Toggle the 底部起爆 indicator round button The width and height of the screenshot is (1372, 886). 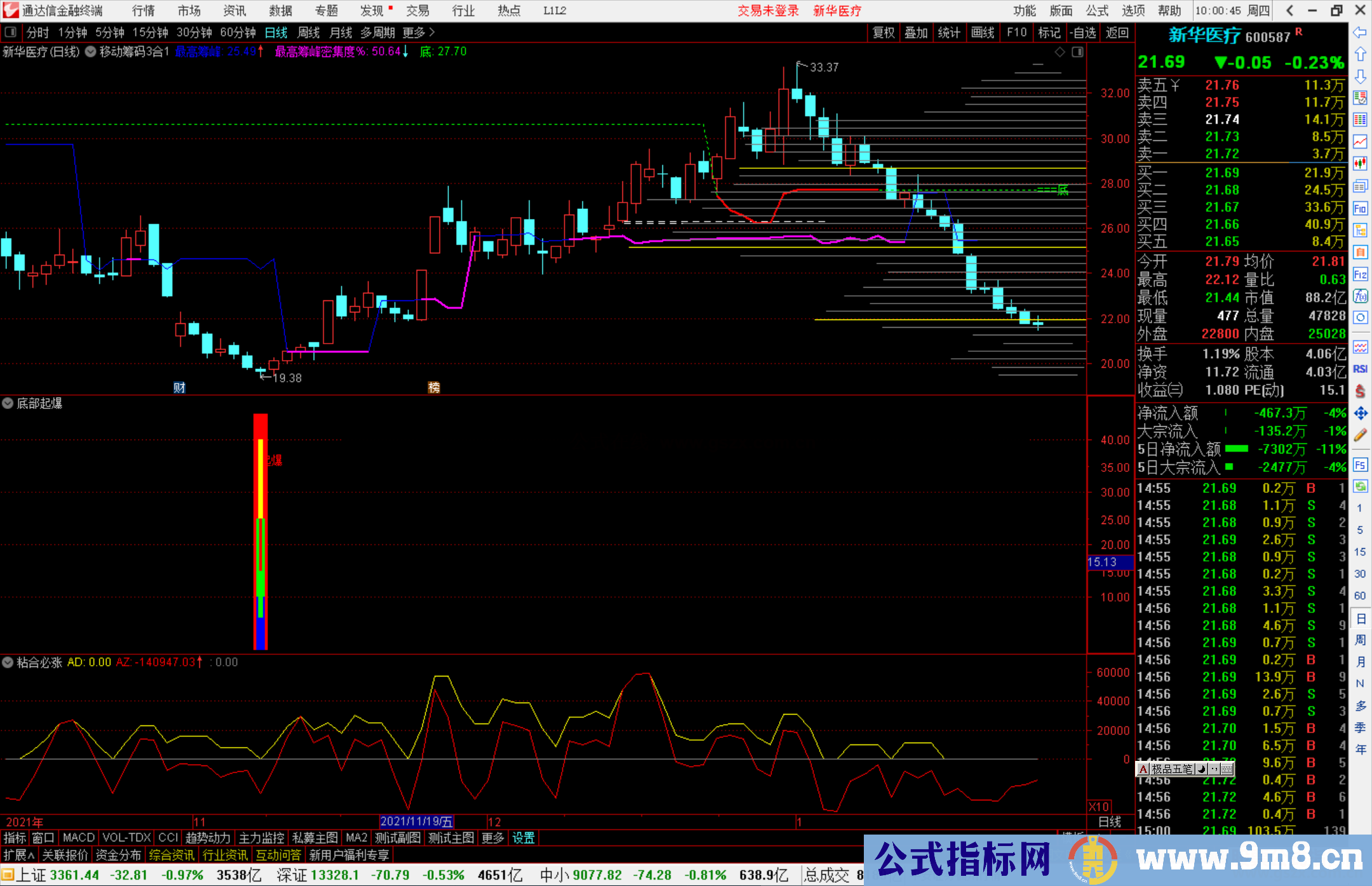coord(8,403)
